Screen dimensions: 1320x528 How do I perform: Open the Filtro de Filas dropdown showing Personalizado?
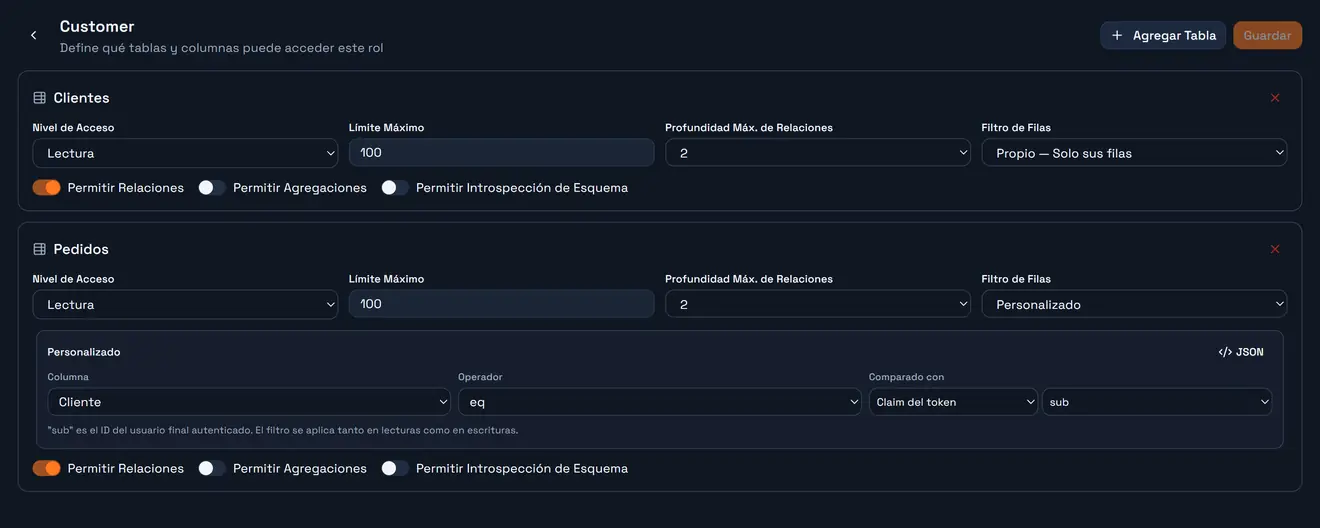(1134, 304)
